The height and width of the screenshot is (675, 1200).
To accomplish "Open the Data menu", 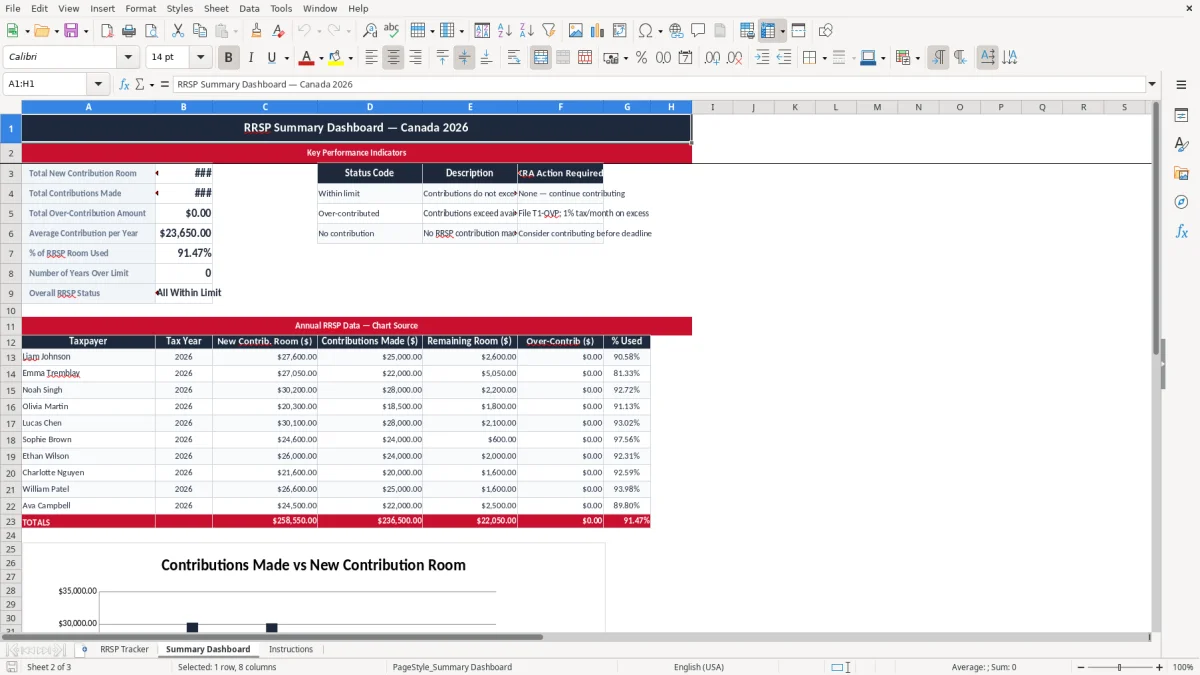I will [249, 8].
